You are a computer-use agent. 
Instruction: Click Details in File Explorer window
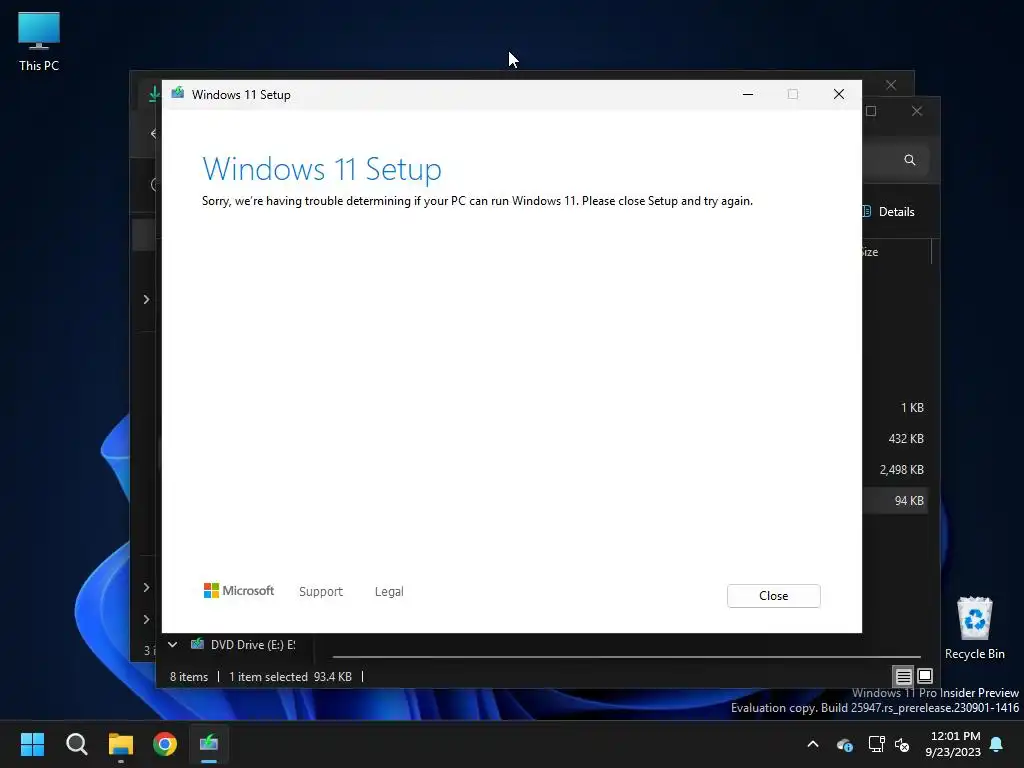(889, 212)
